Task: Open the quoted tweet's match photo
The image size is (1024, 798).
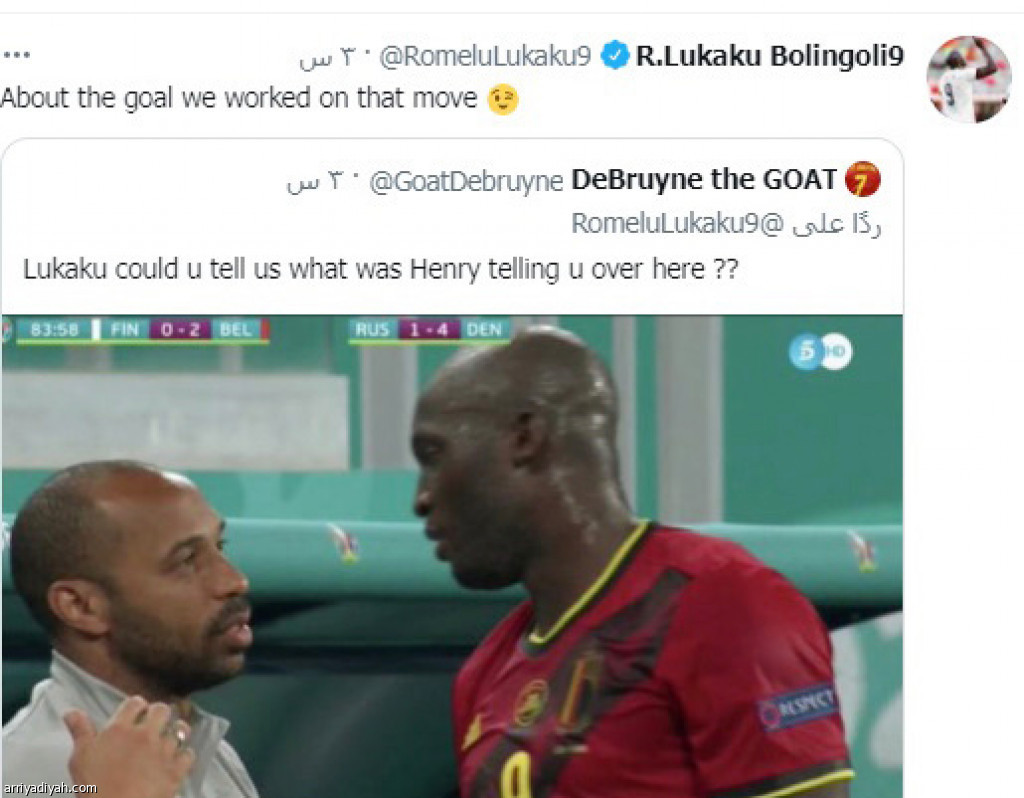Action: [452, 556]
